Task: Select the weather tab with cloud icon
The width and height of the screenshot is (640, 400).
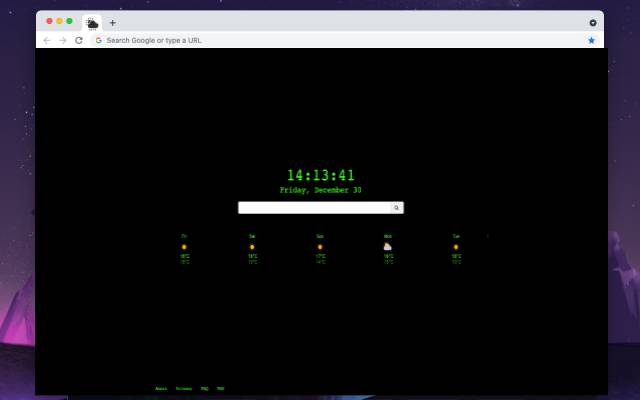Action: click(92, 23)
